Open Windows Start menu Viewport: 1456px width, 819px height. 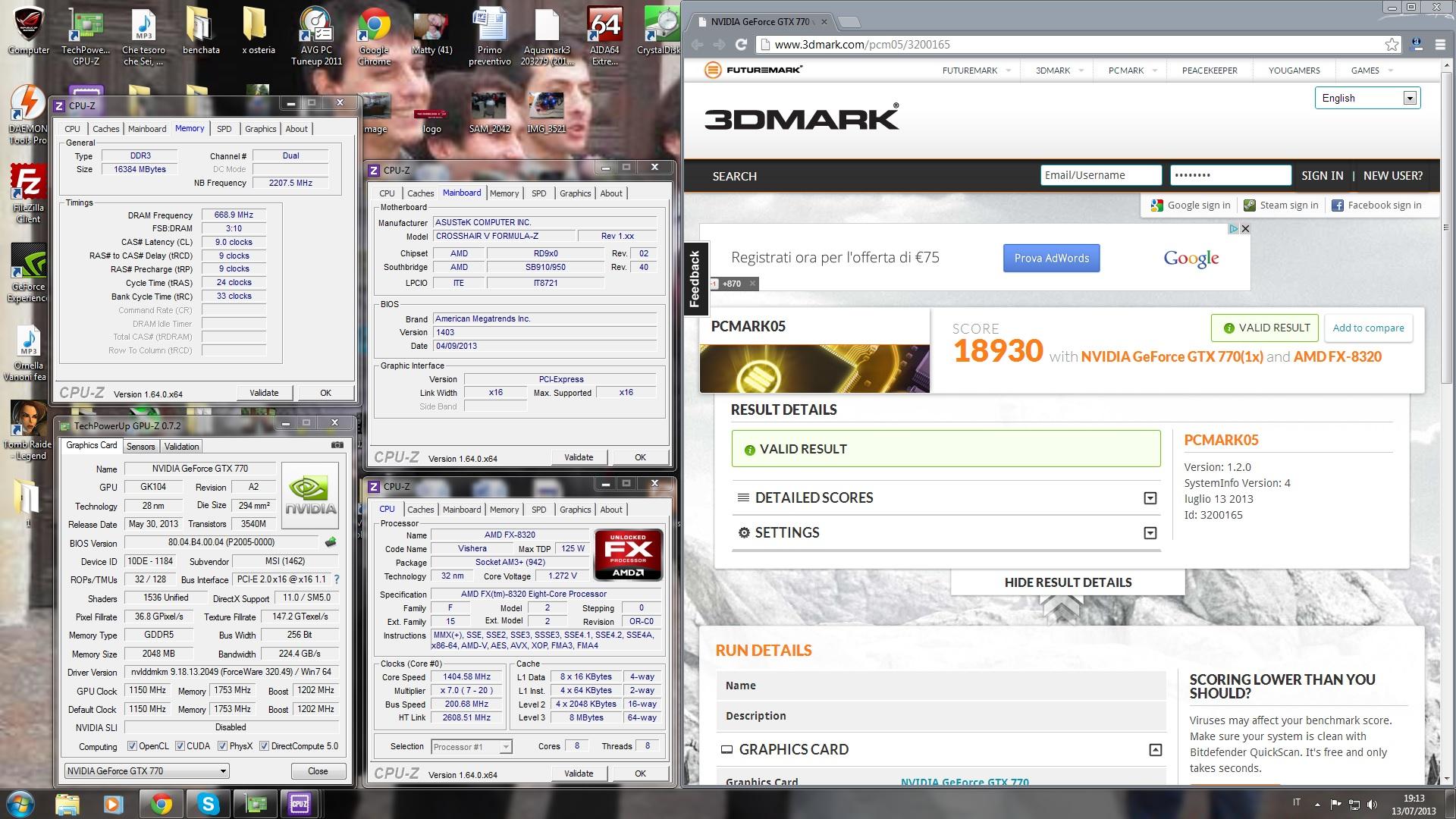click(x=20, y=804)
